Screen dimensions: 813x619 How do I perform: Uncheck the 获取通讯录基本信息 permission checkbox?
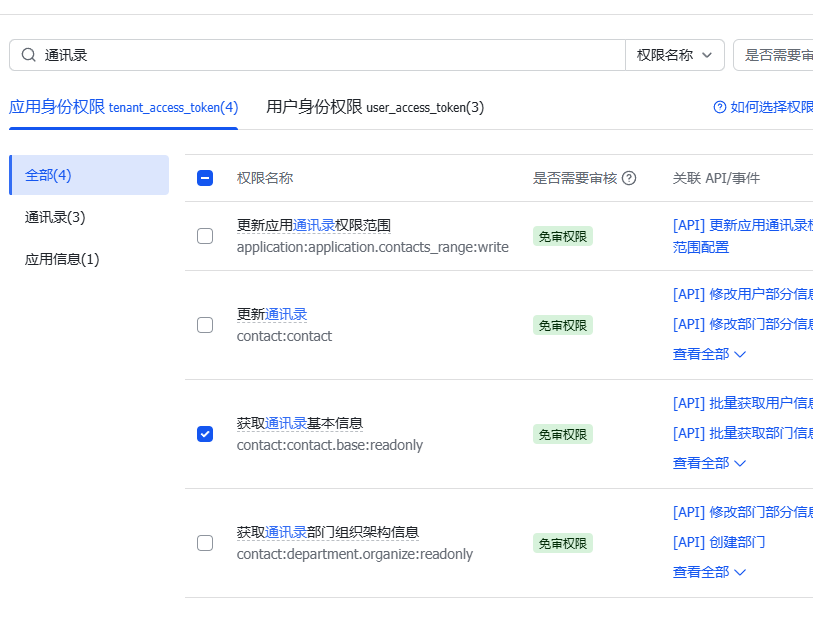205,434
